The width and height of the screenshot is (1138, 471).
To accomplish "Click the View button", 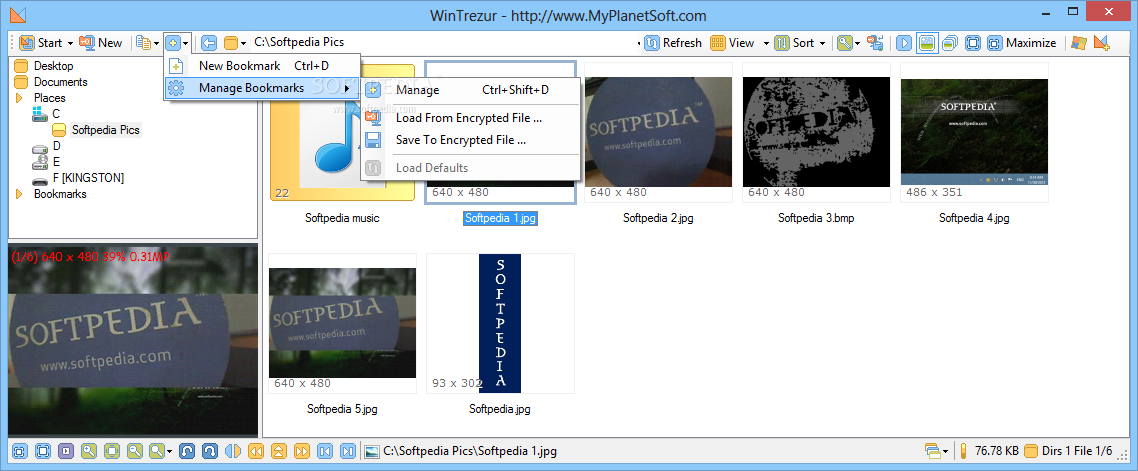I will click(x=732, y=43).
